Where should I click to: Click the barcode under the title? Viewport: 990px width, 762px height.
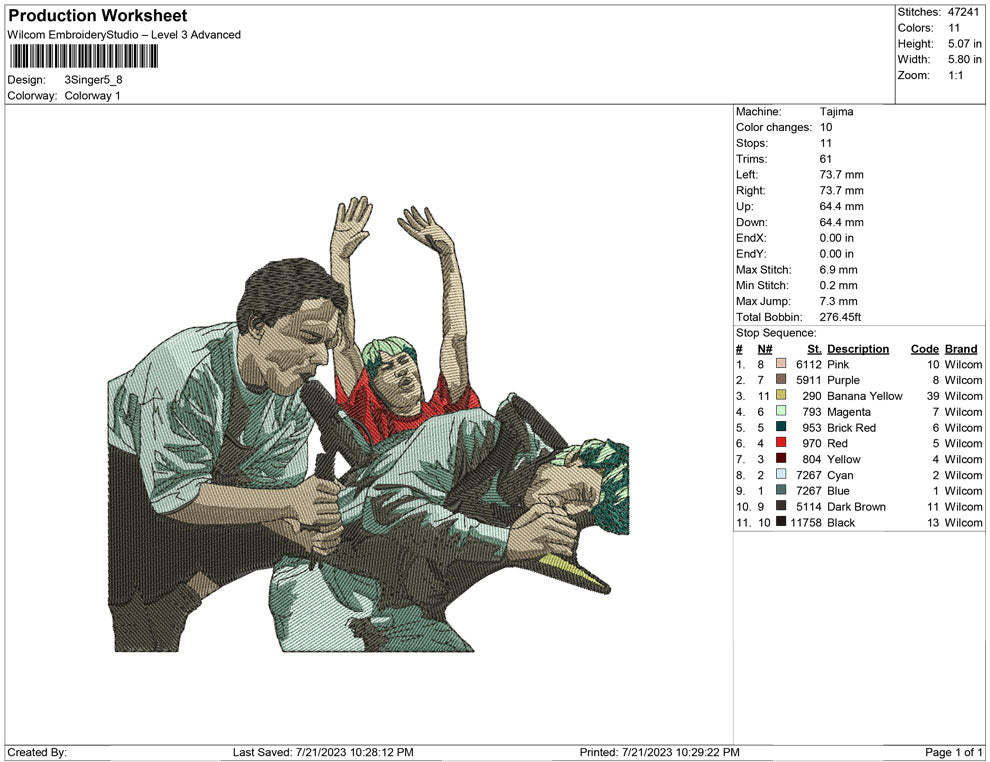click(x=83, y=57)
